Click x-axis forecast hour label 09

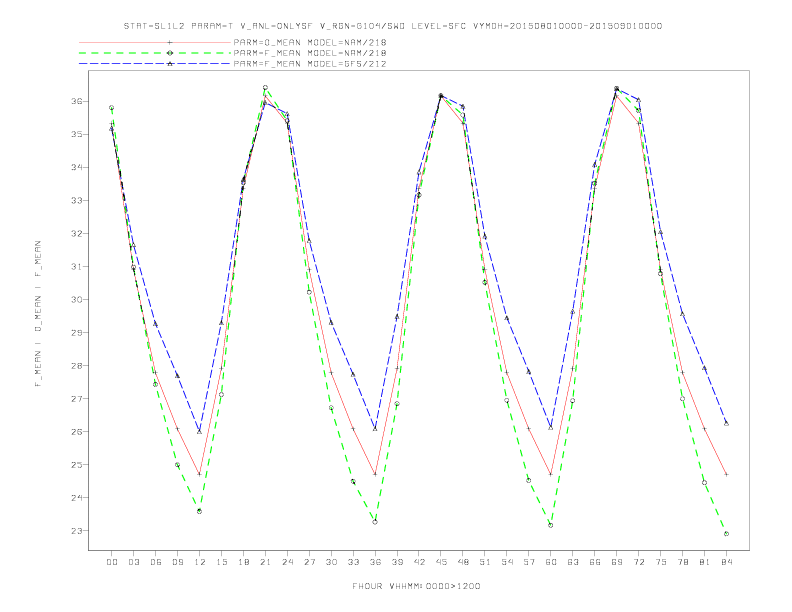(x=177, y=562)
